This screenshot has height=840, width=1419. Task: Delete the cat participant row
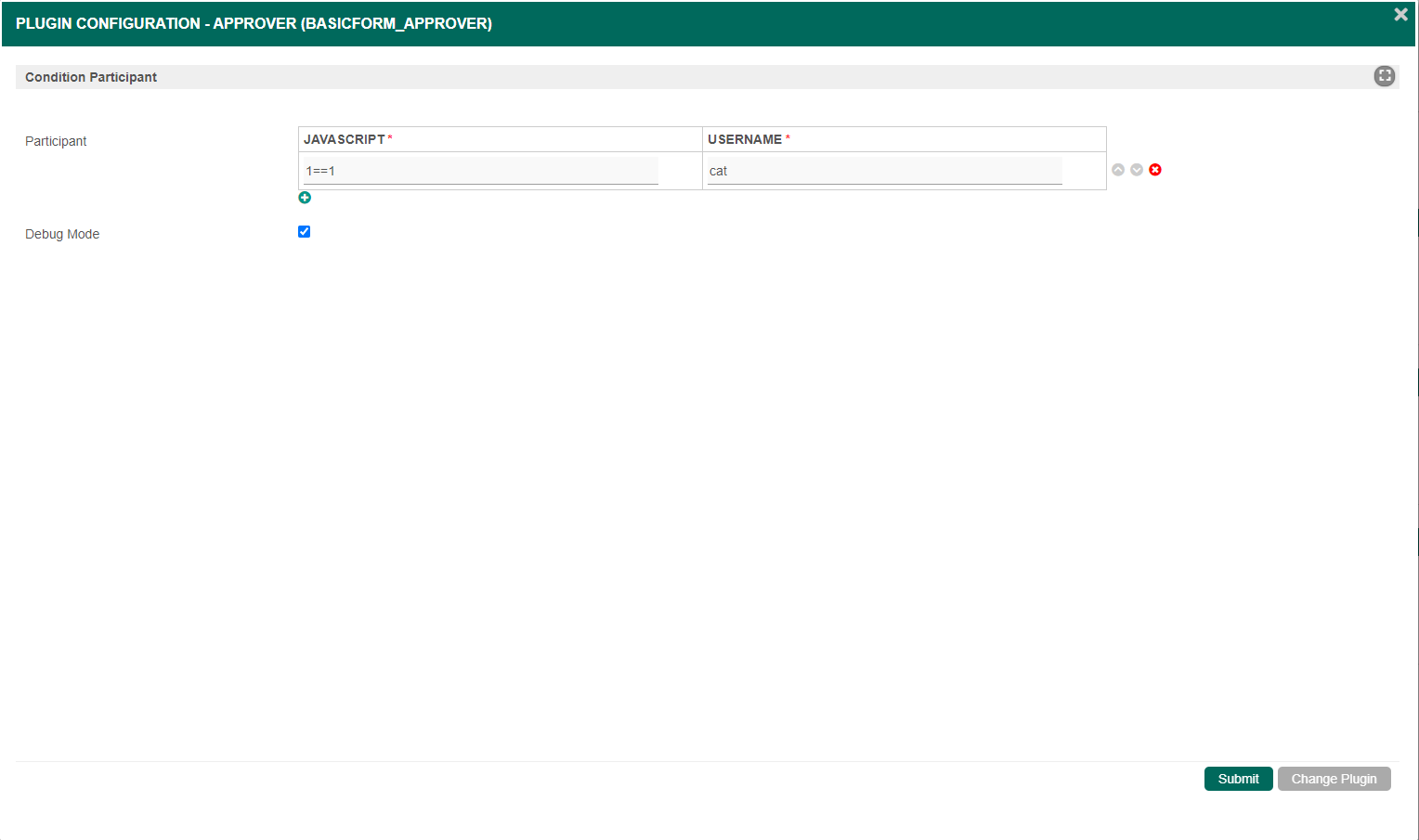point(1155,170)
